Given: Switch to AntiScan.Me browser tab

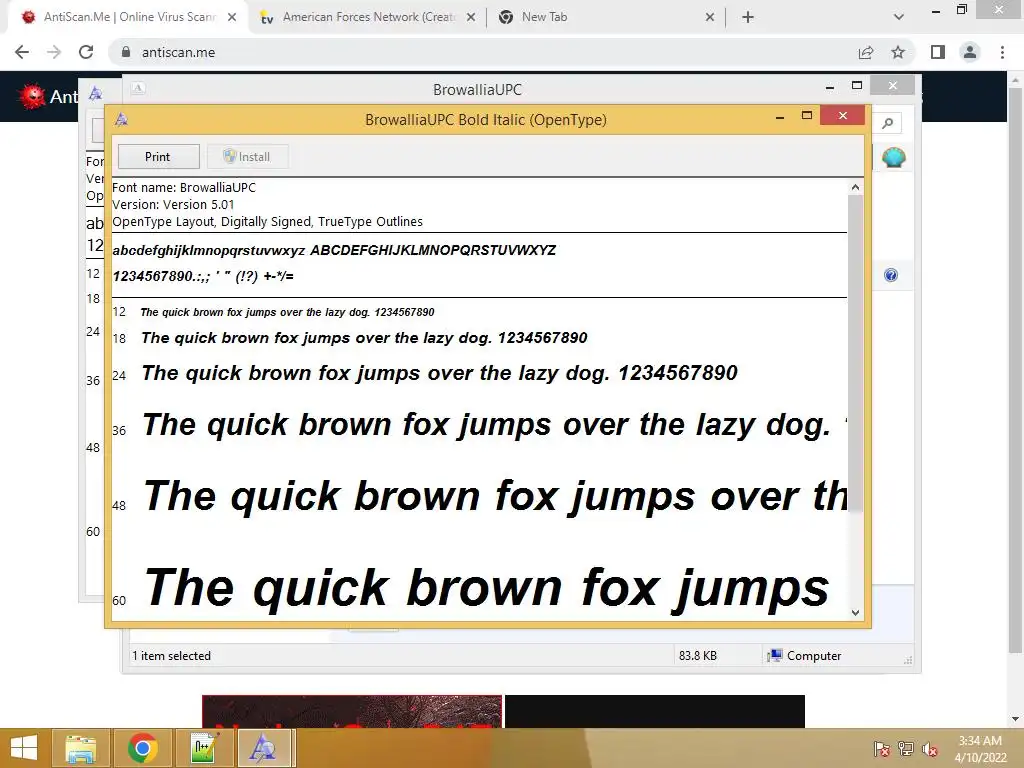Looking at the screenshot, I should (x=128, y=17).
